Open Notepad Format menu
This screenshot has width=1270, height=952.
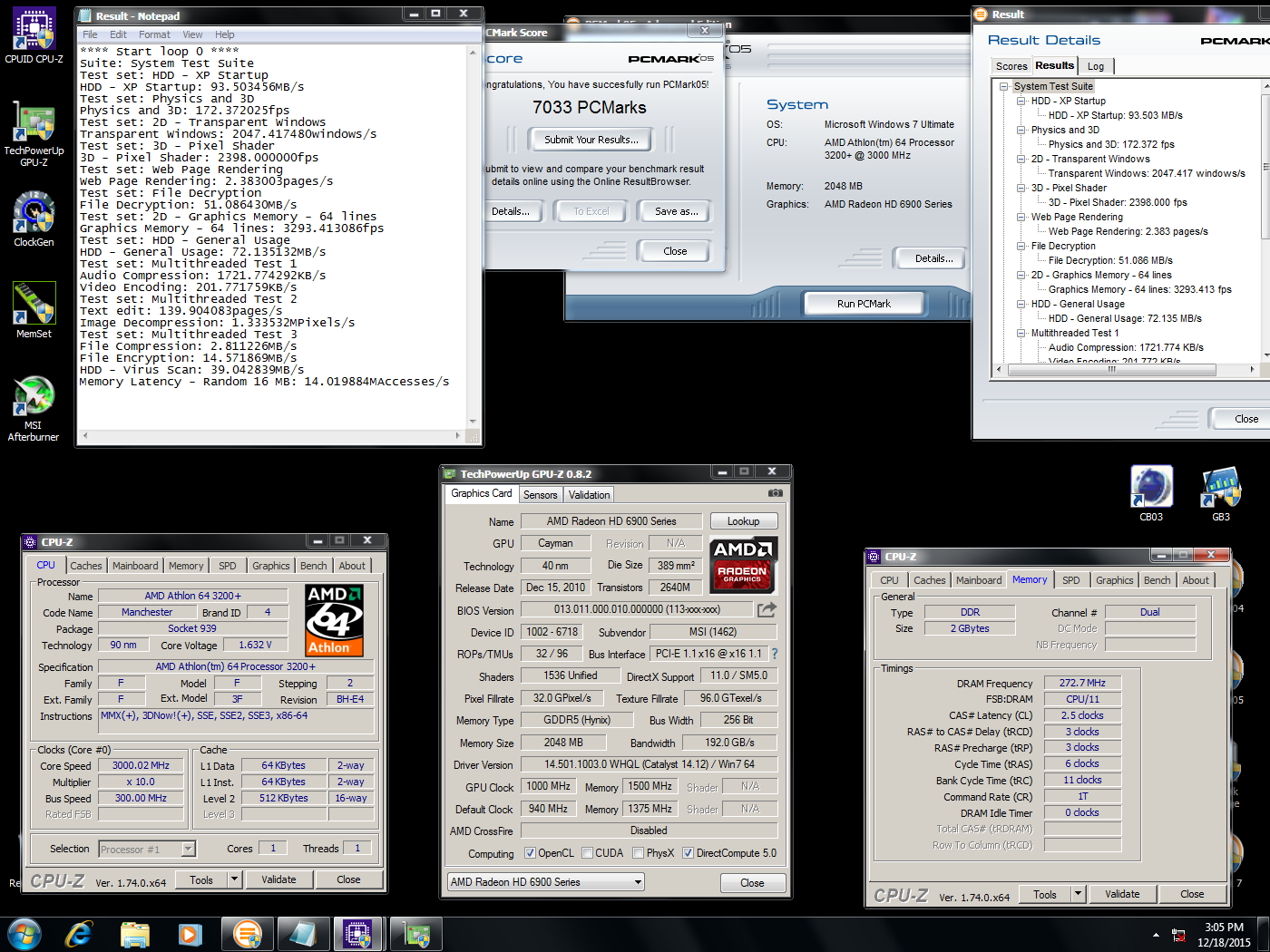pos(154,34)
